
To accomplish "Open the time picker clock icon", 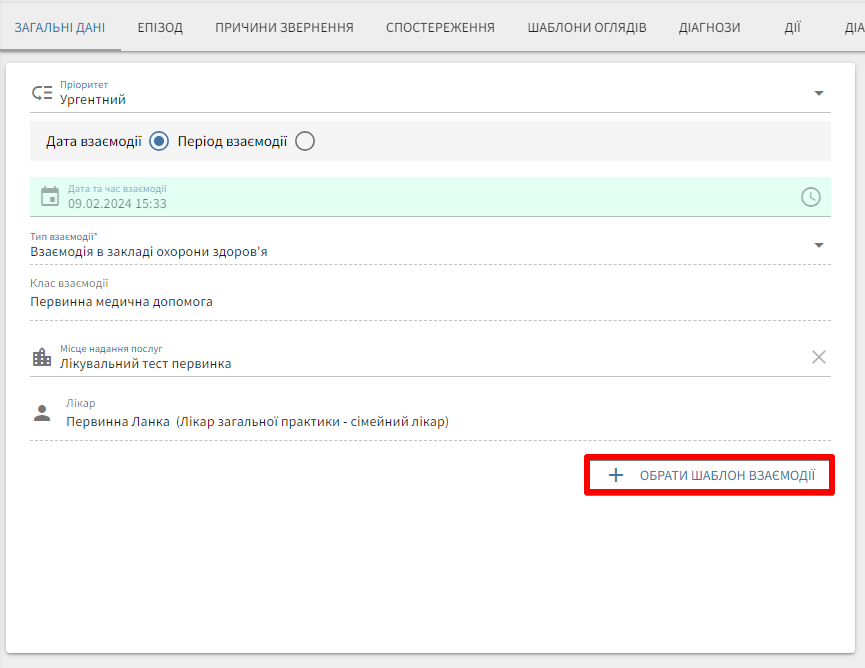I will click(811, 197).
